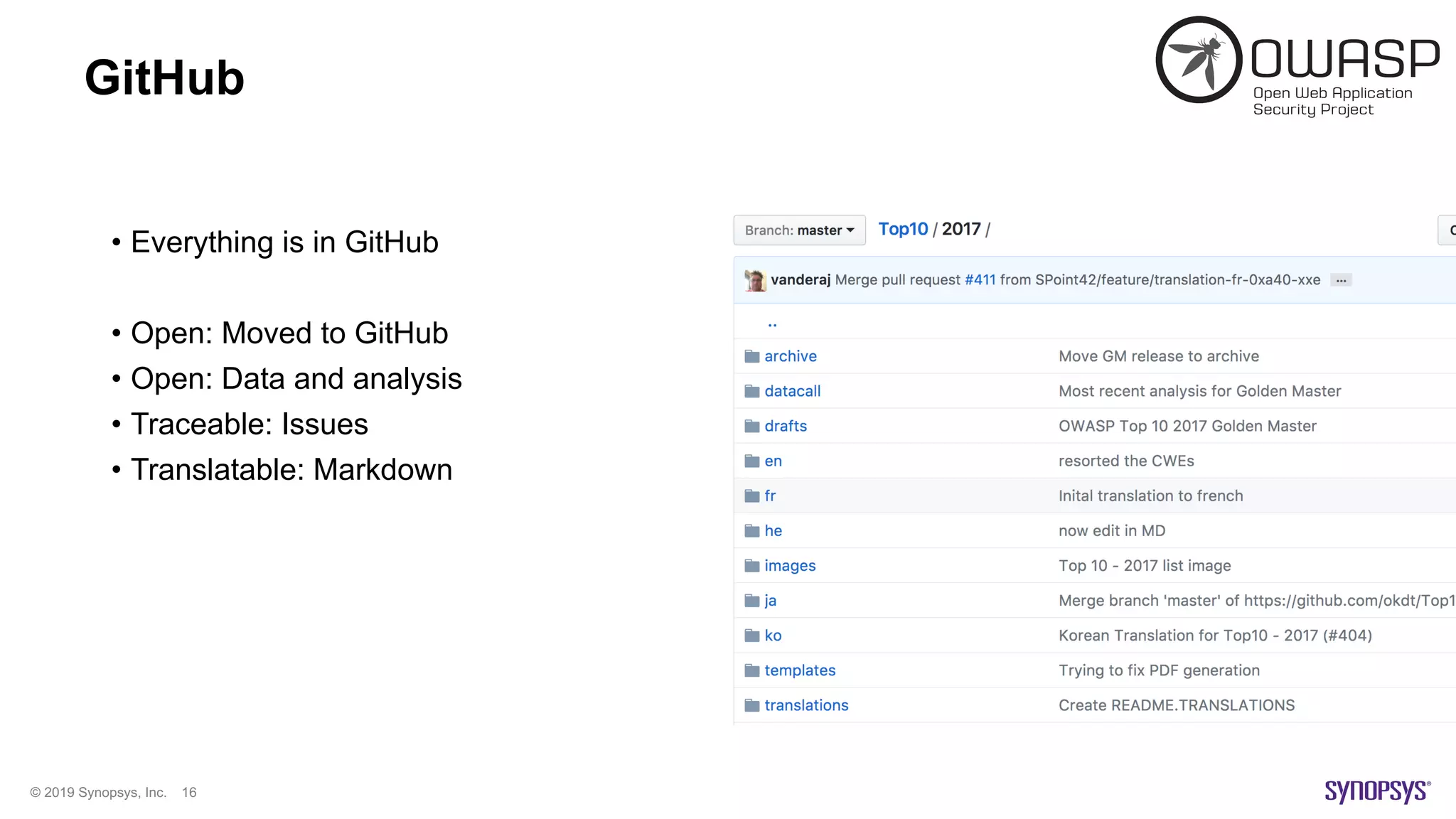This screenshot has height=819, width=1456.
Task: Open the Branch: master dropdown
Action: 799,230
